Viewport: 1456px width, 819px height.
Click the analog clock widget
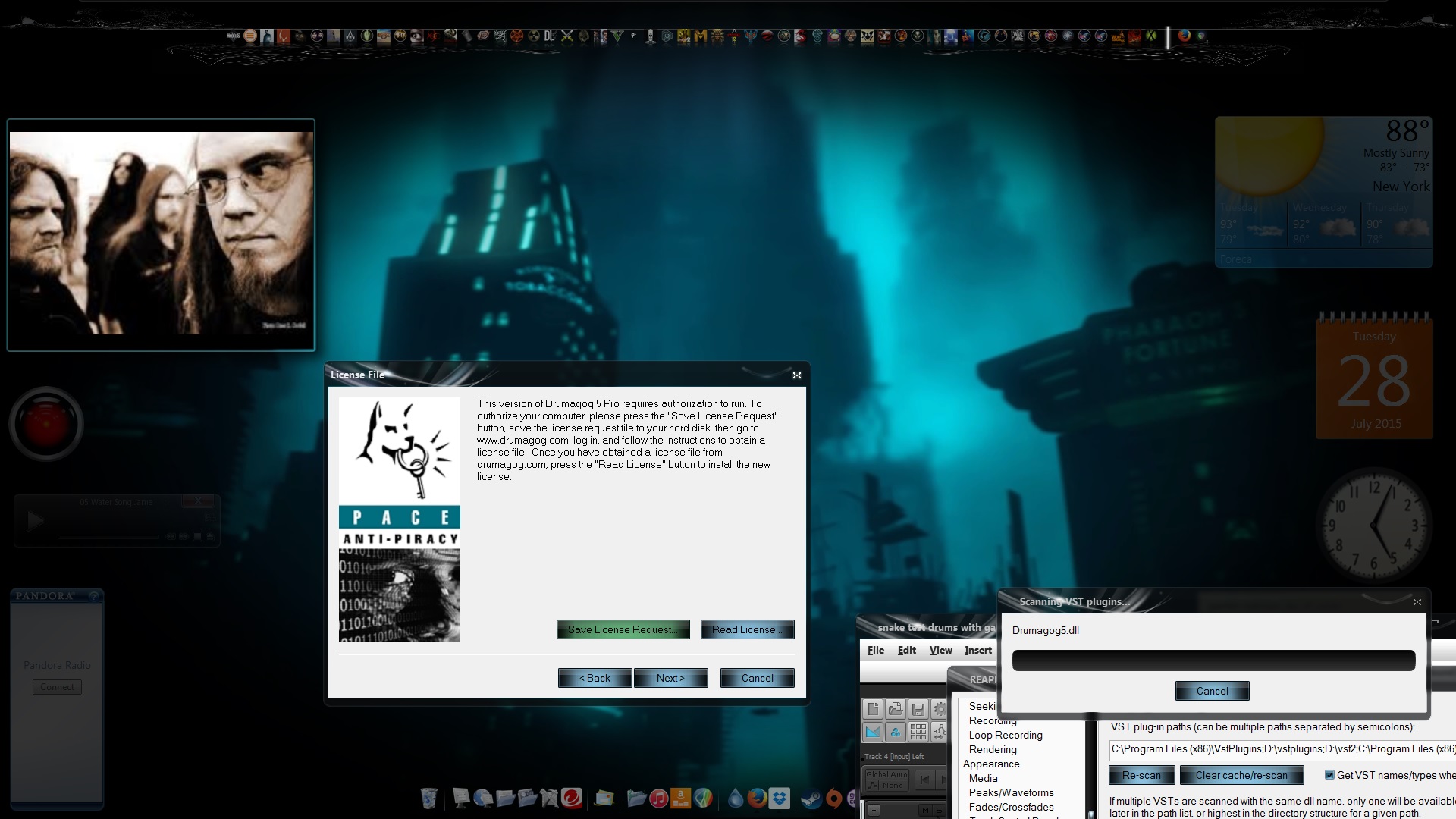[x=1374, y=526]
